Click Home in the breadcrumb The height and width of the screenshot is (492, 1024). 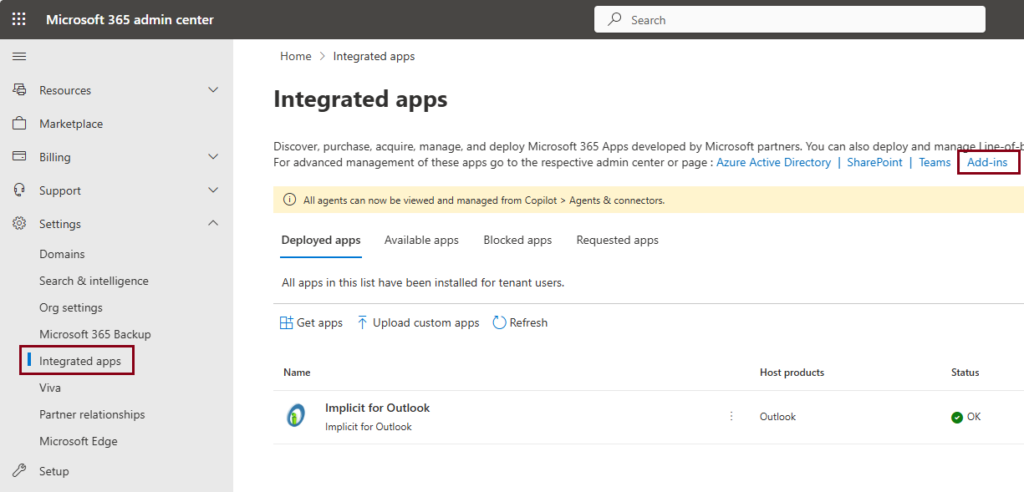tap(295, 56)
